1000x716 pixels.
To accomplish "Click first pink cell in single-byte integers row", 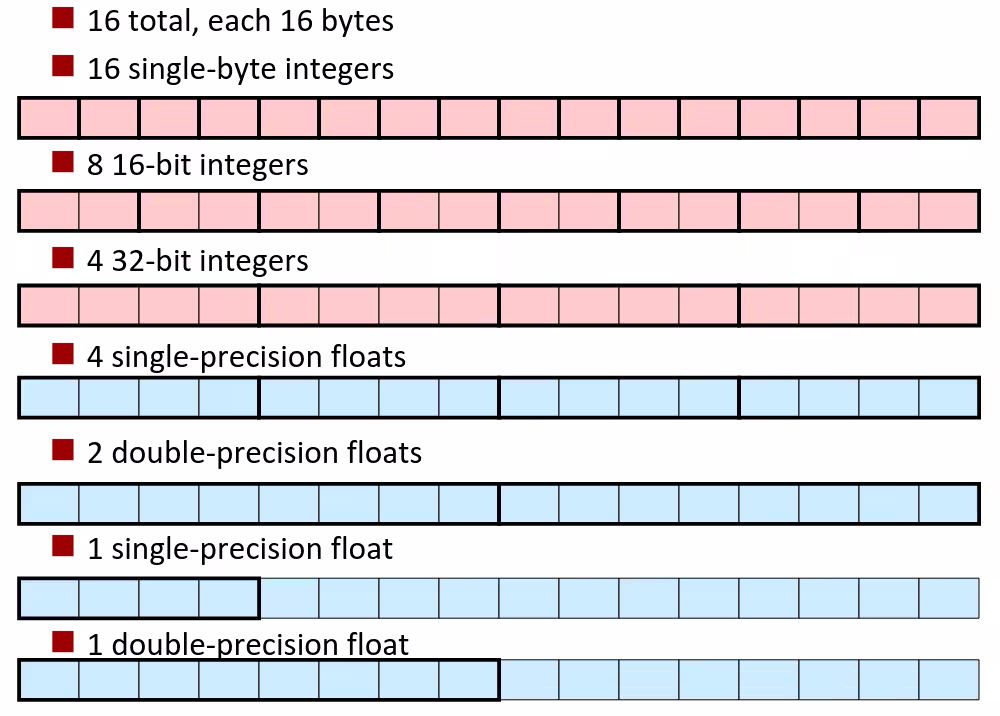I will click(x=49, y=118).
